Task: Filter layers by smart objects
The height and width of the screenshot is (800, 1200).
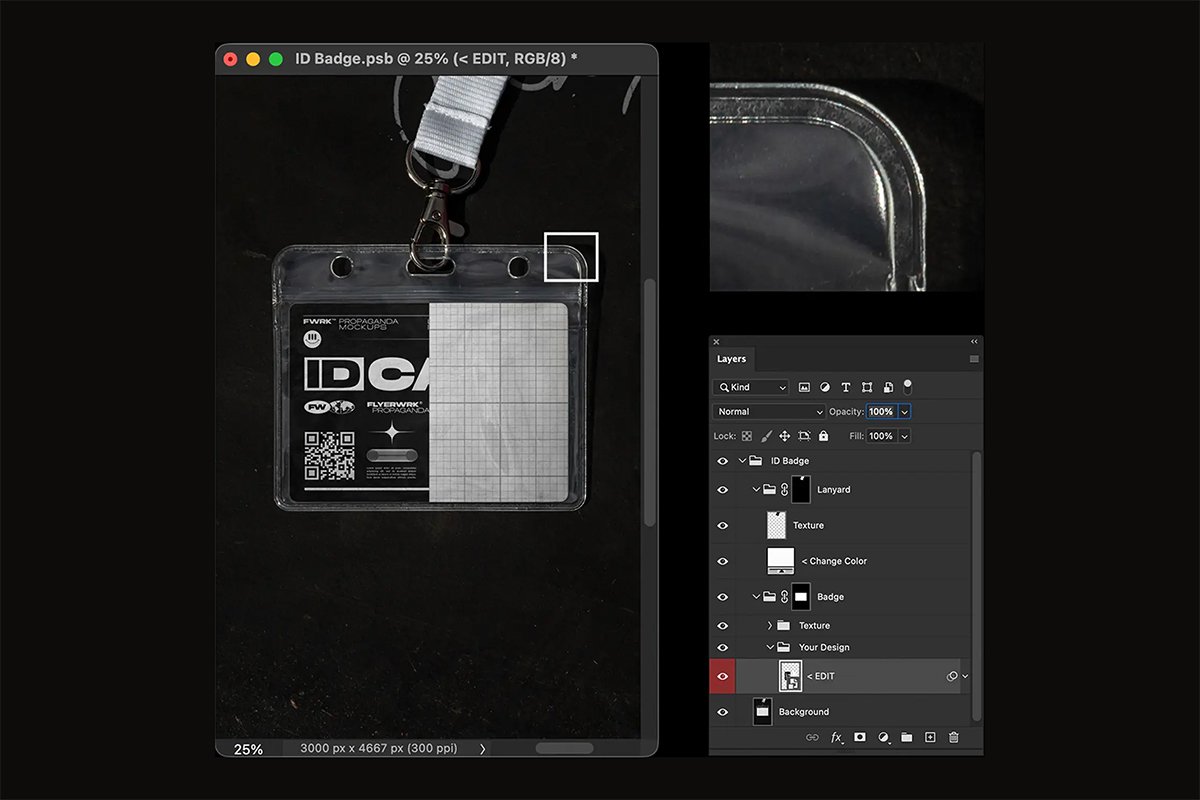Action: (x=888, y=387)
